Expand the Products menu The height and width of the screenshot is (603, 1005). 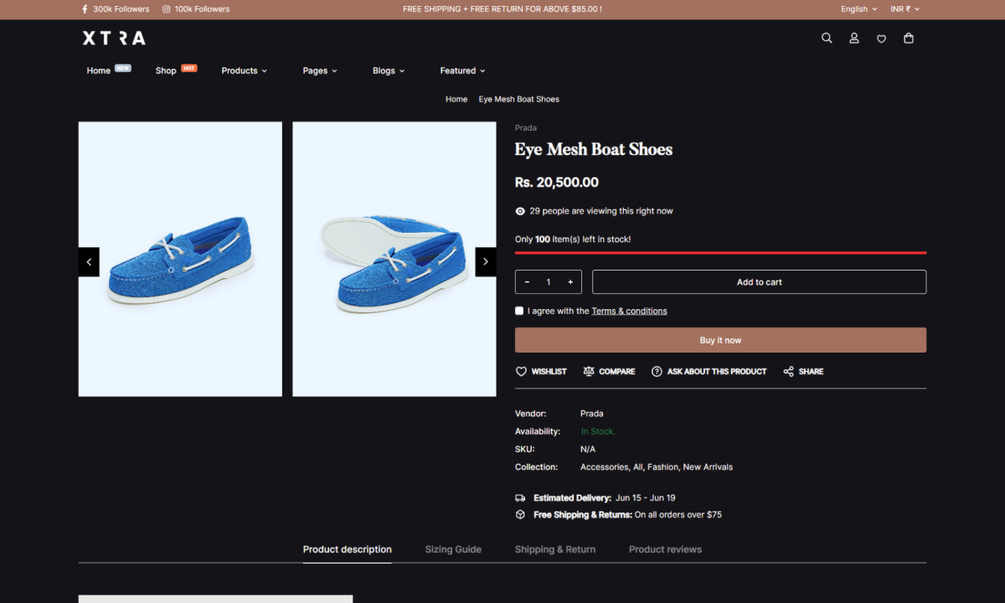pos(244,70)
